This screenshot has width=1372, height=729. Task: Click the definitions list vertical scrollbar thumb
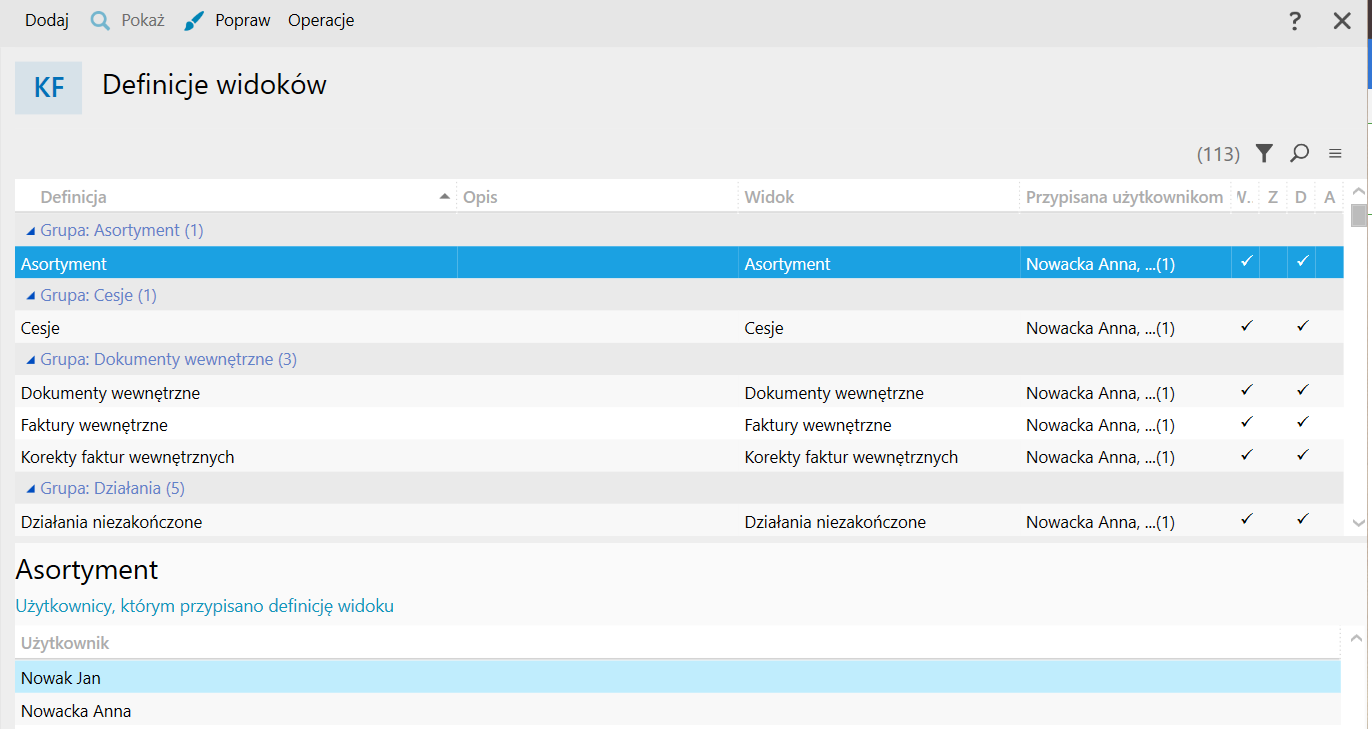[x=1358, y=216]
